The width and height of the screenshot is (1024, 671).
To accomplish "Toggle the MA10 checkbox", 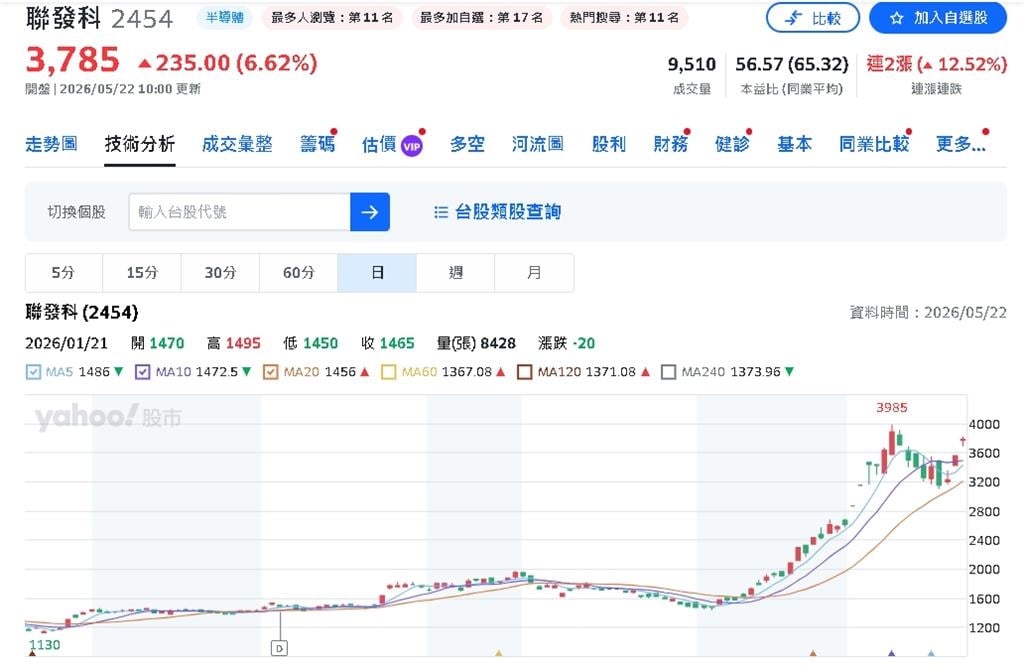I will coord(142,372).
